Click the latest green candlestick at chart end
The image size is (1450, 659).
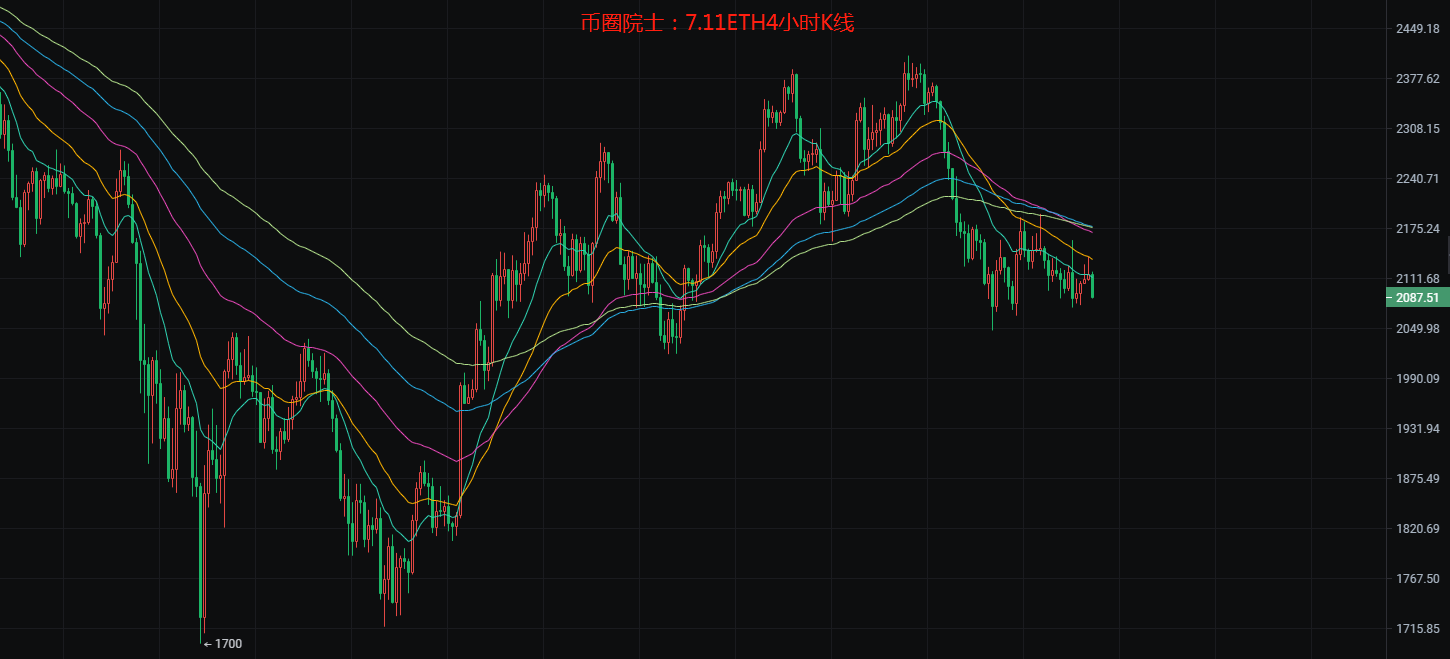point(1093,285)
